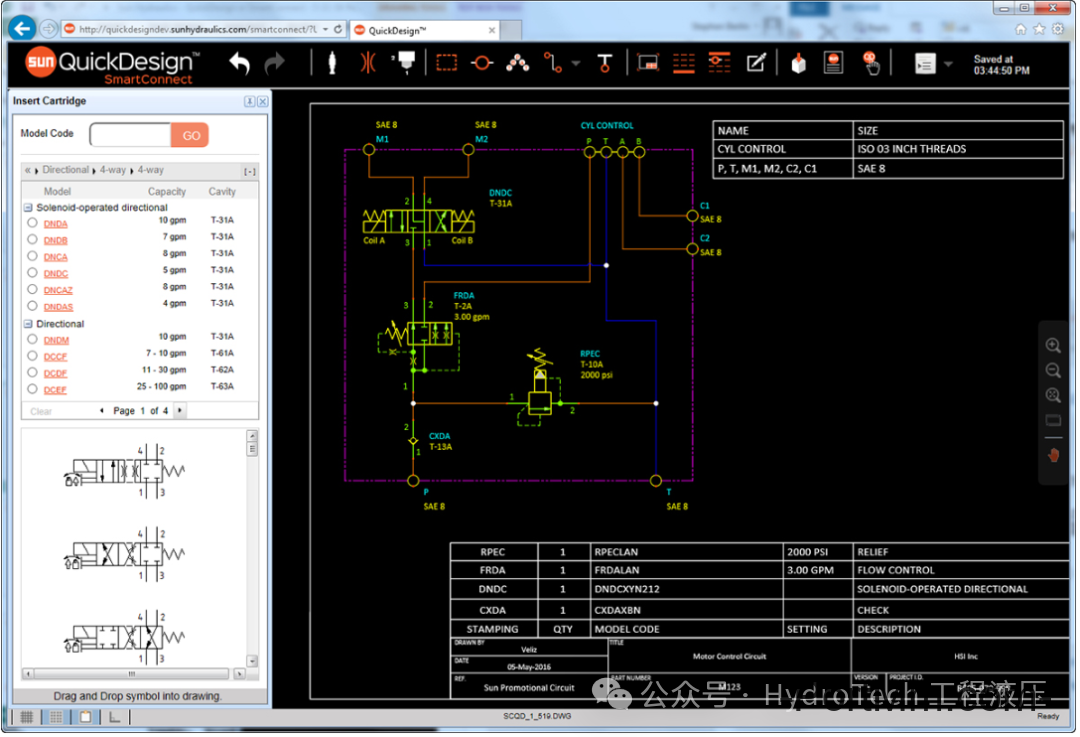The height and width of the screenshot is (737, 1080).
Task: Click the Directional breadcrumb item
Action: click(65, 170)
